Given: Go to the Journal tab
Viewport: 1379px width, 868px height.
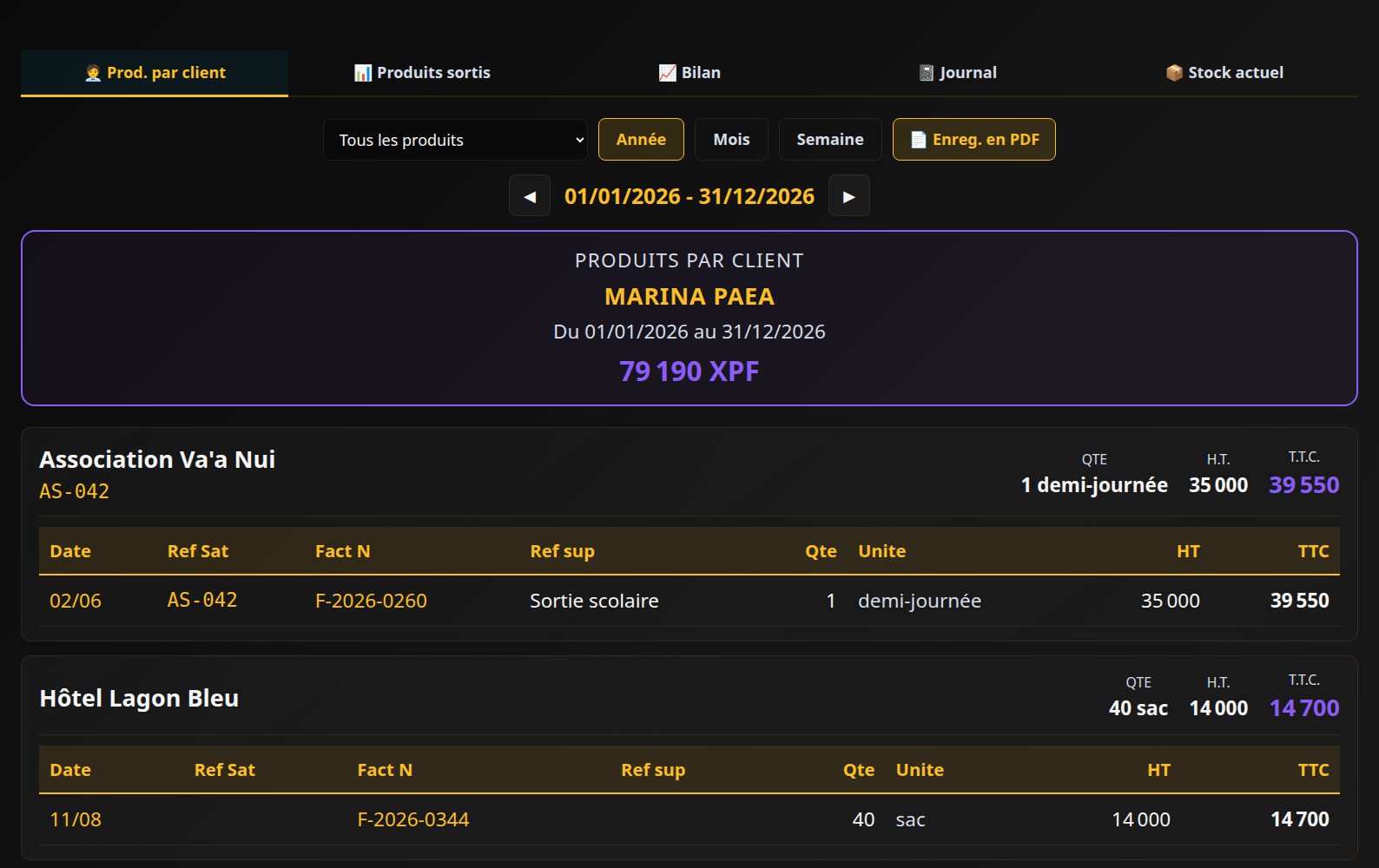Looking at the screenshot, I should pos(957,73).
